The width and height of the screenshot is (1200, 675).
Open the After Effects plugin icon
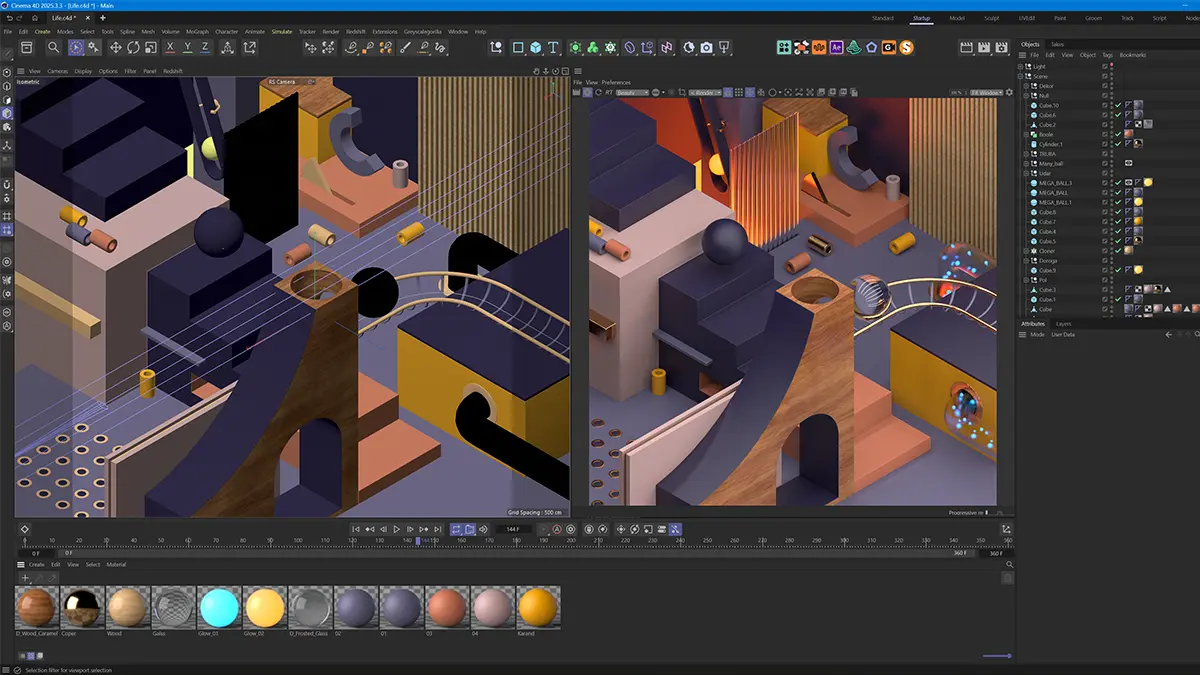(x=837, y=47)
